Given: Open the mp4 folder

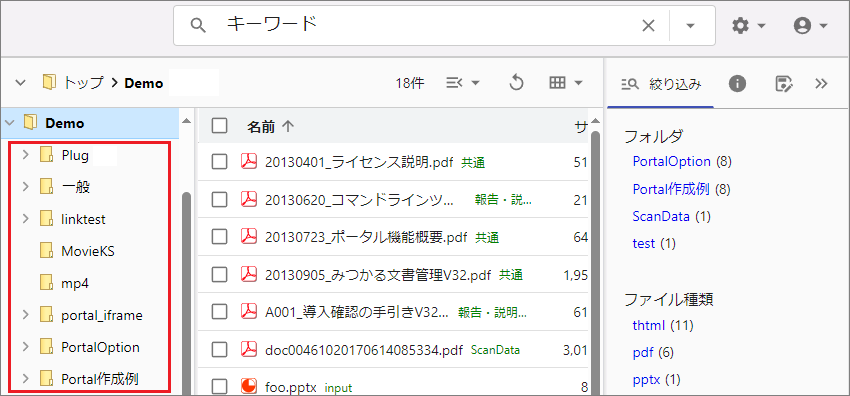Looking at the screenshot, I should 75,283.
